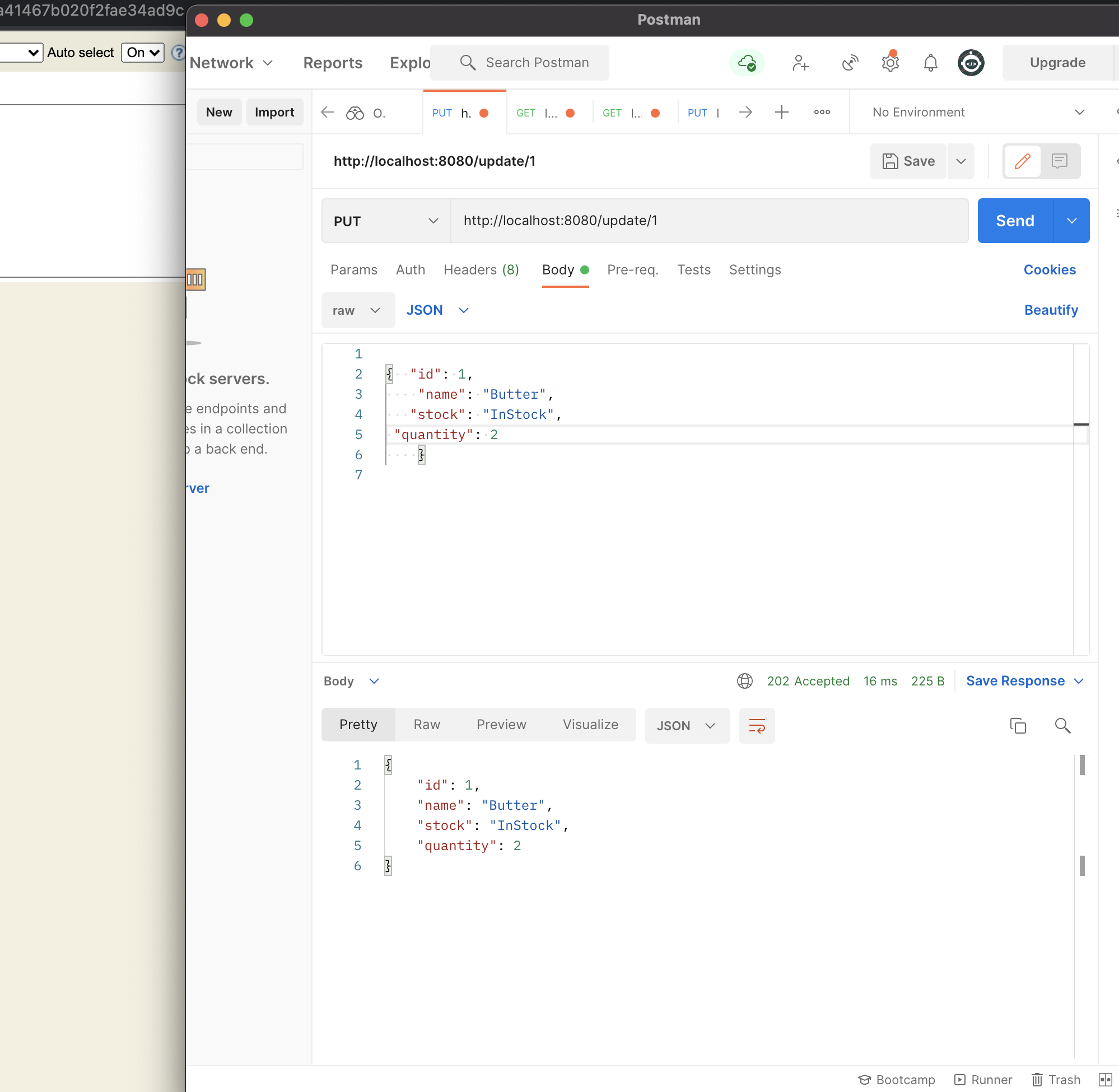Expand the HTTP method PUT dropdown
This screenshot has width=1119, height=1092.
point(386,221)
